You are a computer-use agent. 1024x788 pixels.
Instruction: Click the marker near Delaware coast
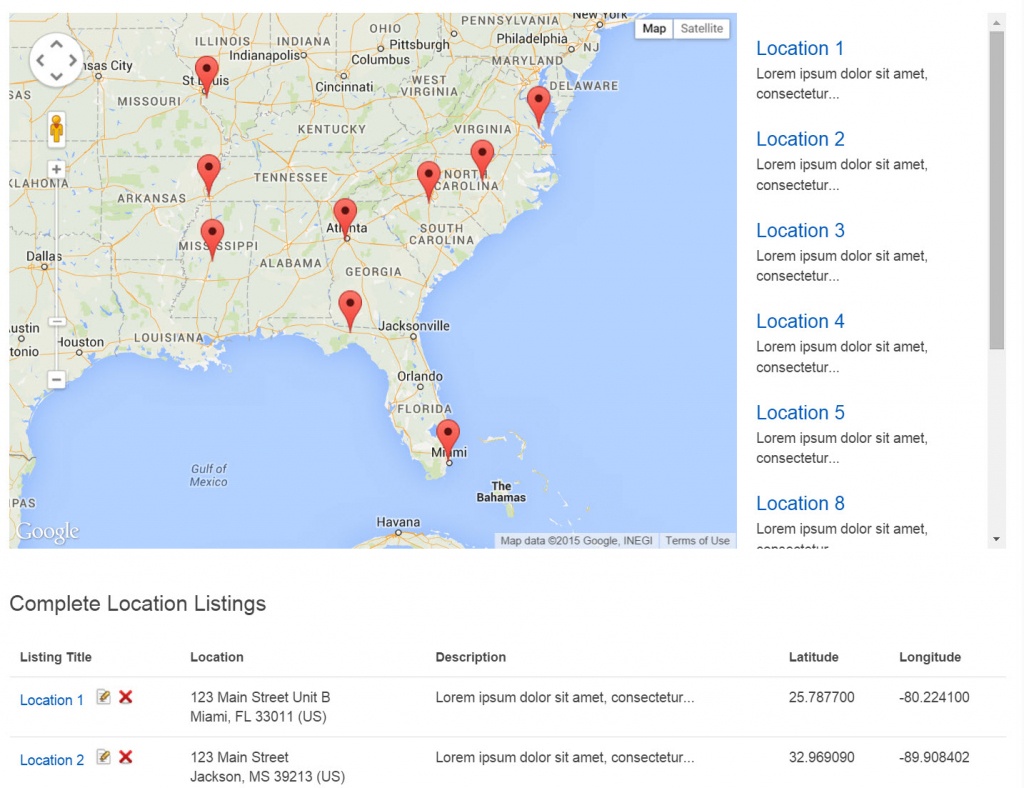point(538,103)
